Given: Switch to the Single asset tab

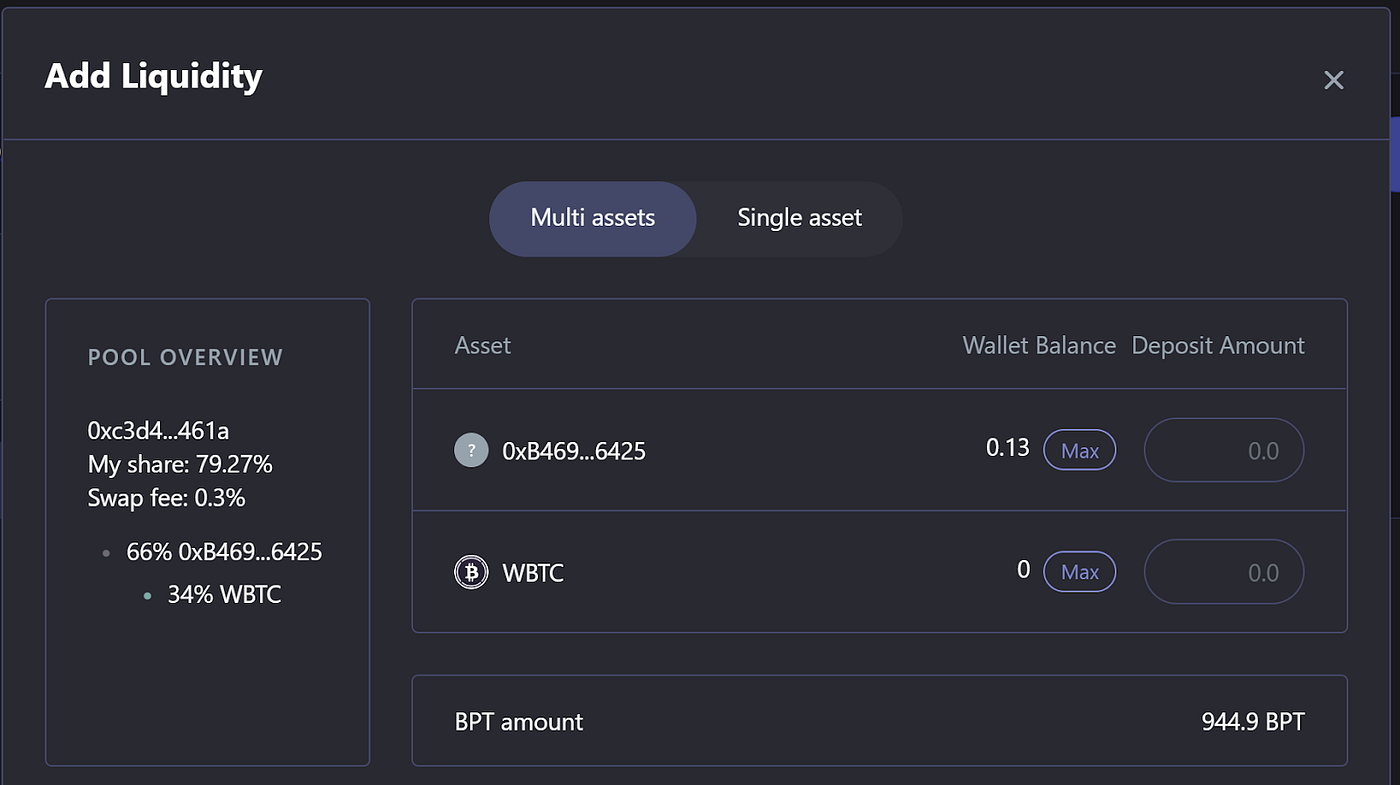Looking at the screenshot, I should 799,218.
